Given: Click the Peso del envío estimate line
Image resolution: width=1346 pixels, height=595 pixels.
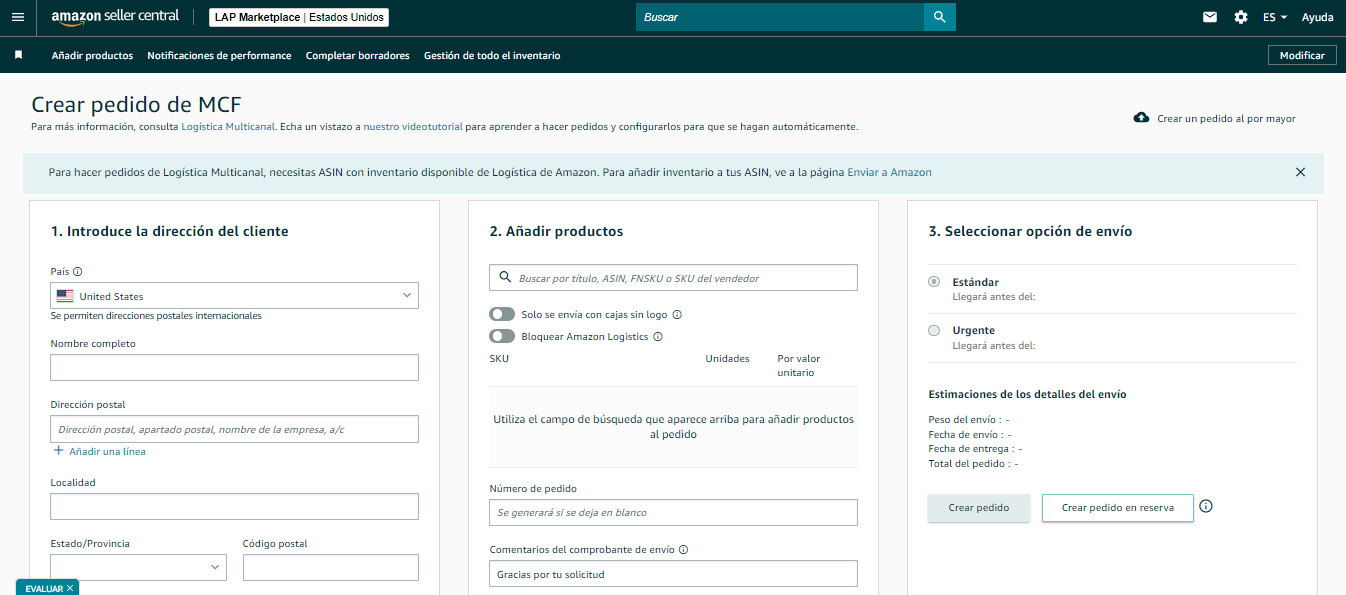Looking at the screenshot, I should tap(969, 420).
